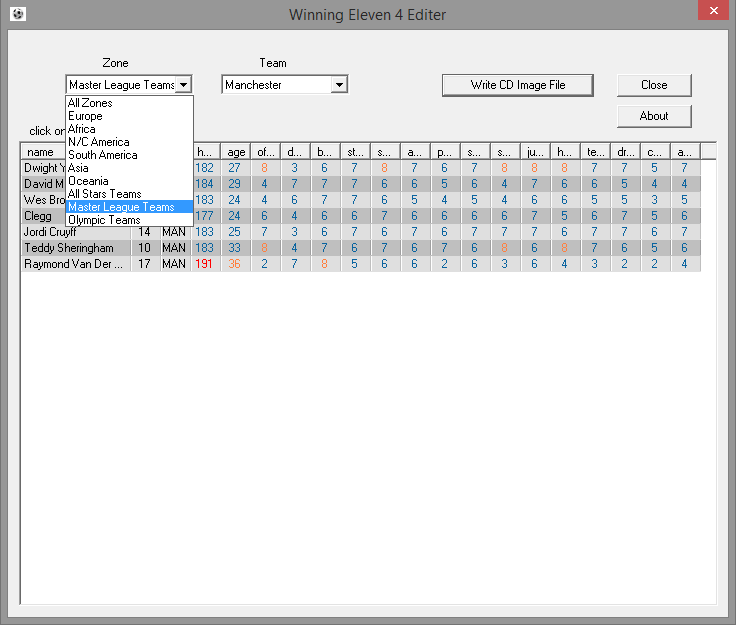Image resolution: width=736 pixels, height=625 pixels.
Task: Pick Oceania in the zone list
Action: pos(130,181)
